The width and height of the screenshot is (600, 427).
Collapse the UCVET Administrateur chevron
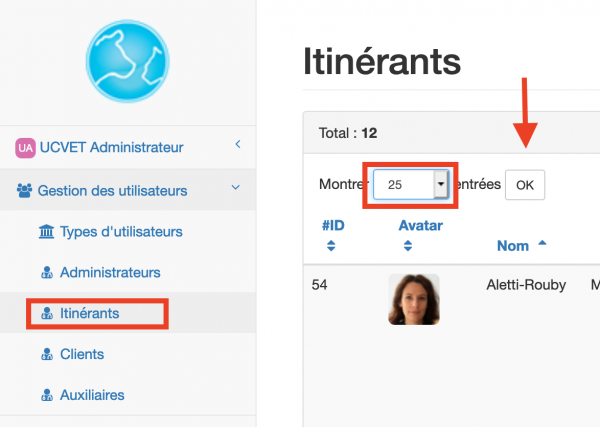click(x=237, y=146)
